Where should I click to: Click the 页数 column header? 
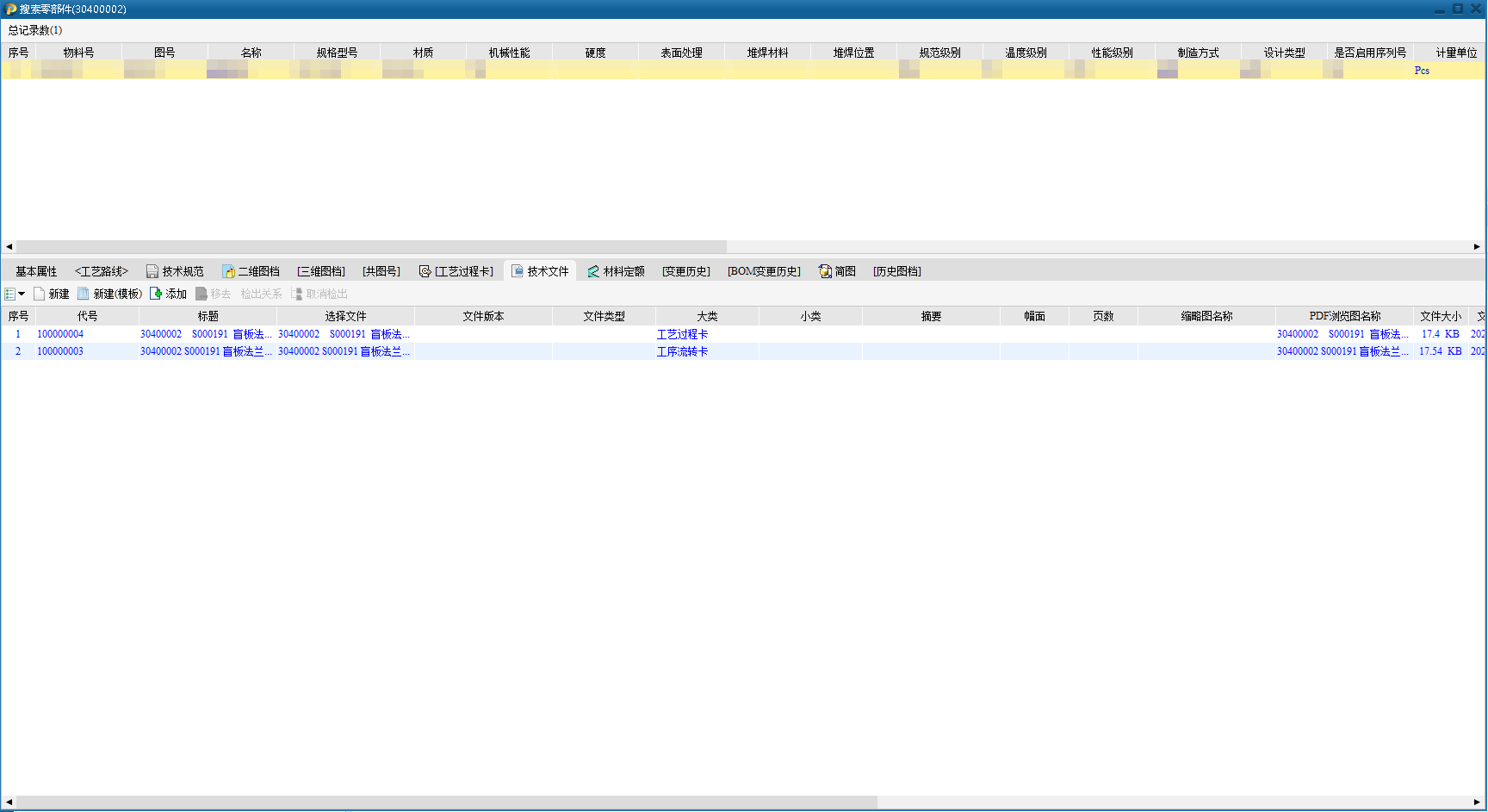click(x=1103, y=316)
